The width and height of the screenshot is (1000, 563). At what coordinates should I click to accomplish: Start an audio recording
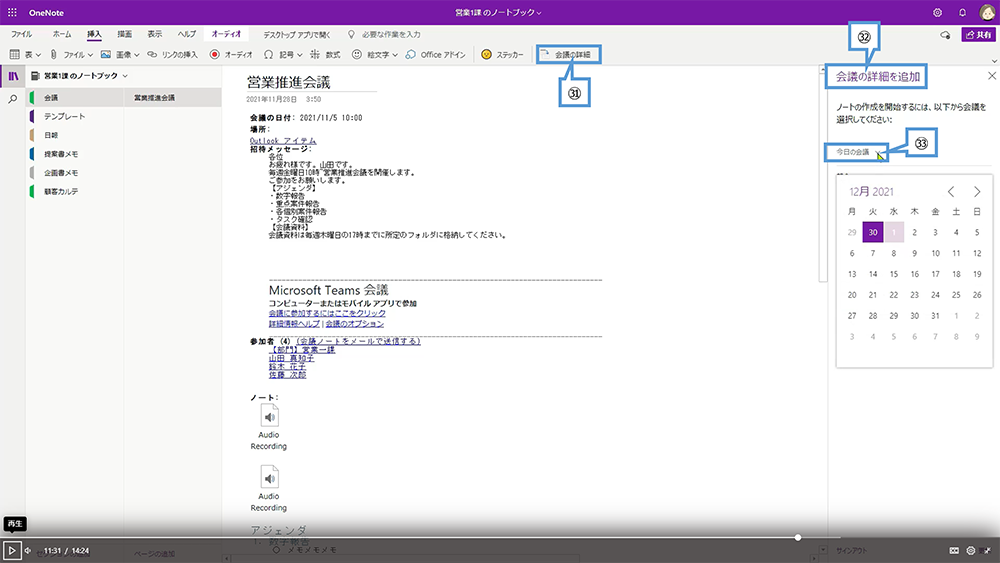(x=232, y=55)
